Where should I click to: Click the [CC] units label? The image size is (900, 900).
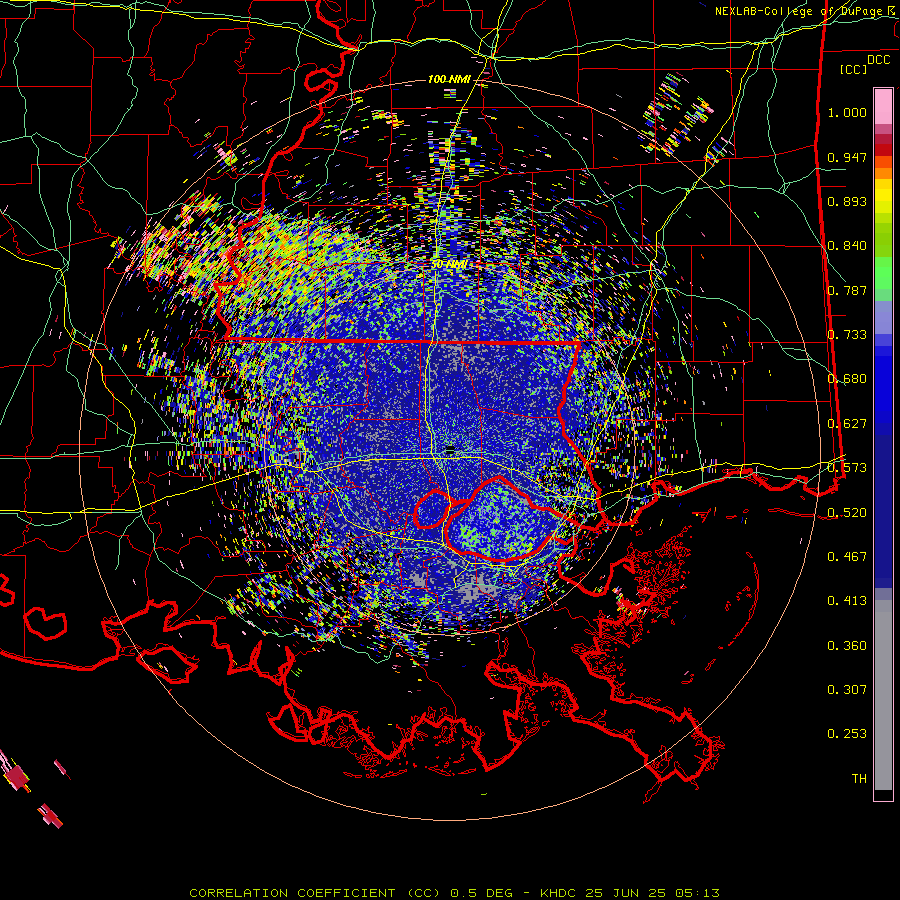click(854, 69)
